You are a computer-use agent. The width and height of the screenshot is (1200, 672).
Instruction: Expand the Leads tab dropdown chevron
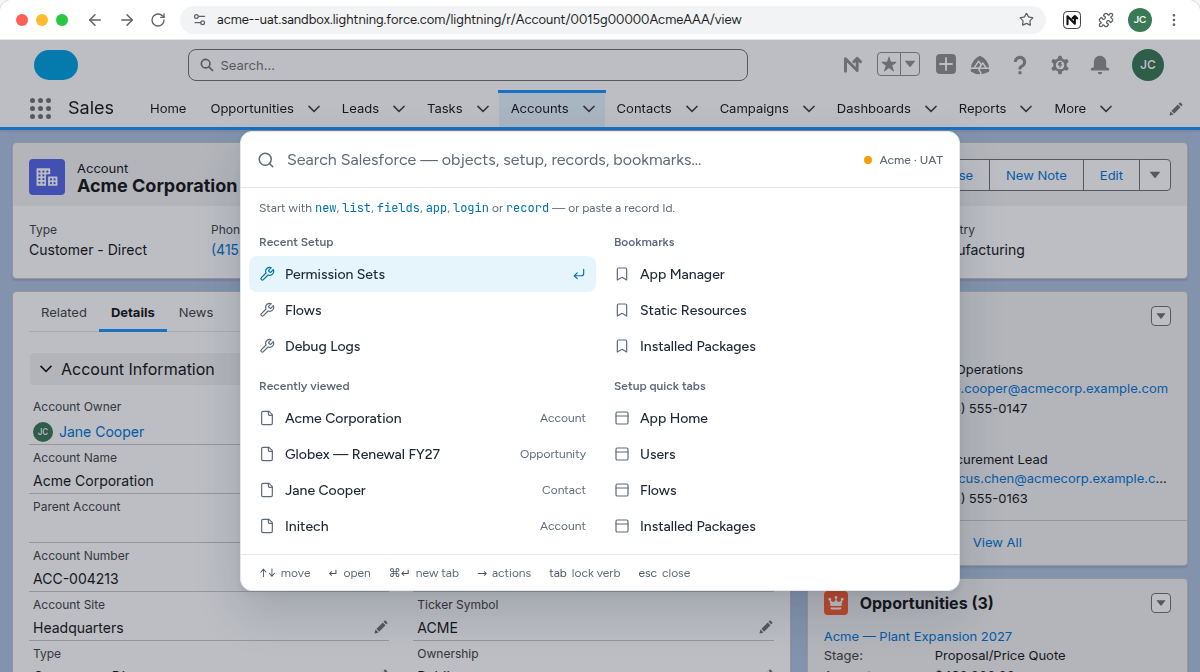pos(399,108)
